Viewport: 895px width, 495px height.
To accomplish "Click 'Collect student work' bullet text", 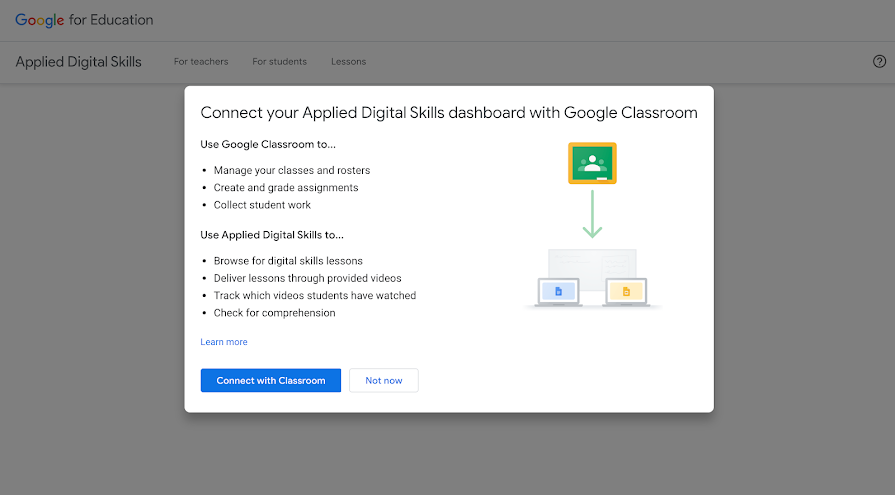I will [262, 205].
